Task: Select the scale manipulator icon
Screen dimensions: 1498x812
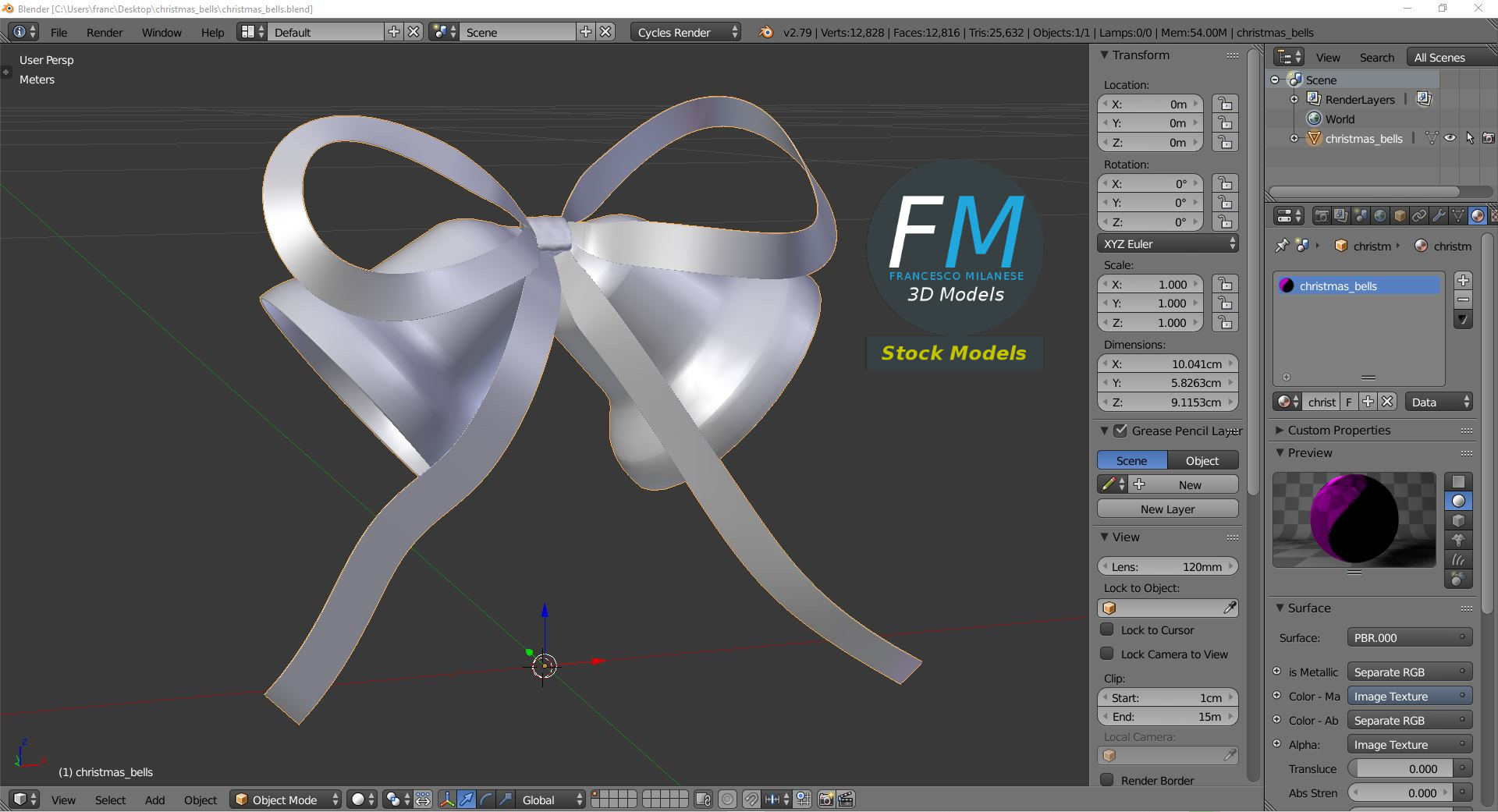Action: (506, 800)
